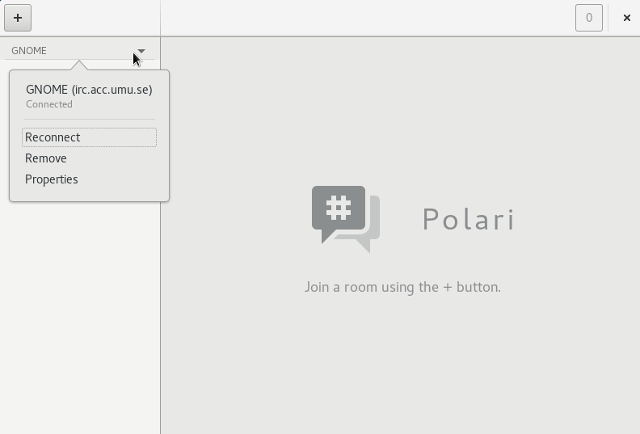Click the GNOME network header label
Viewport: 640px width, 434px height.
pos(29,51)
